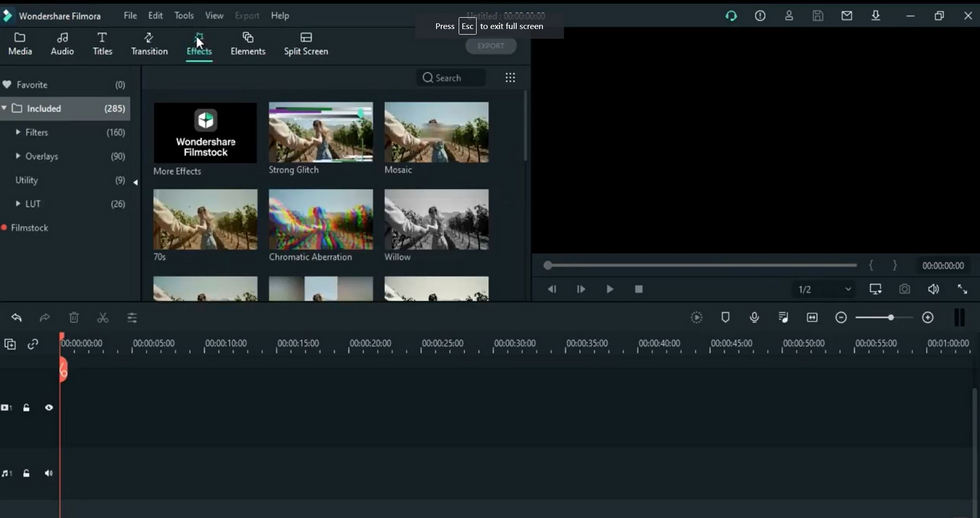Open the File menu
980x518 pixels.
130,16
